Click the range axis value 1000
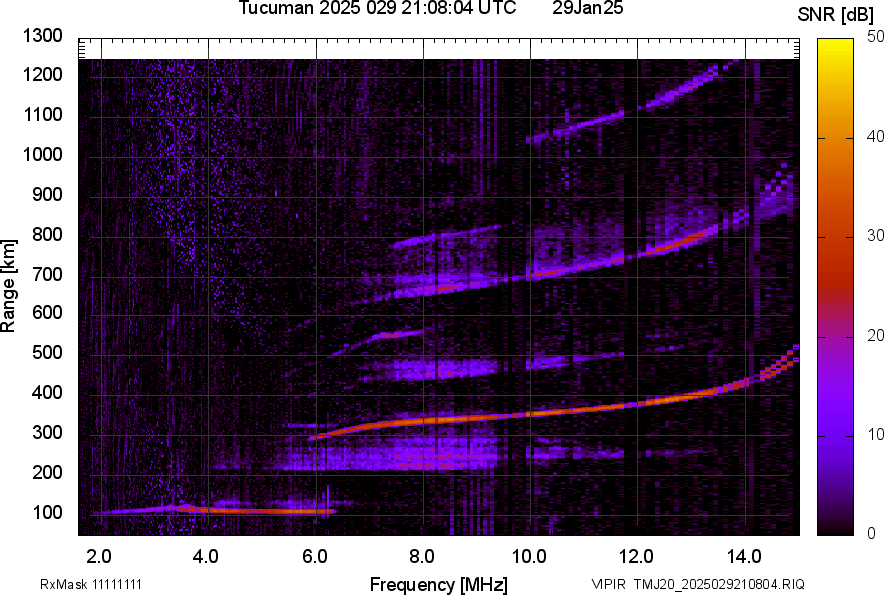This screenshot has width=884, height=595. [42, 154]
